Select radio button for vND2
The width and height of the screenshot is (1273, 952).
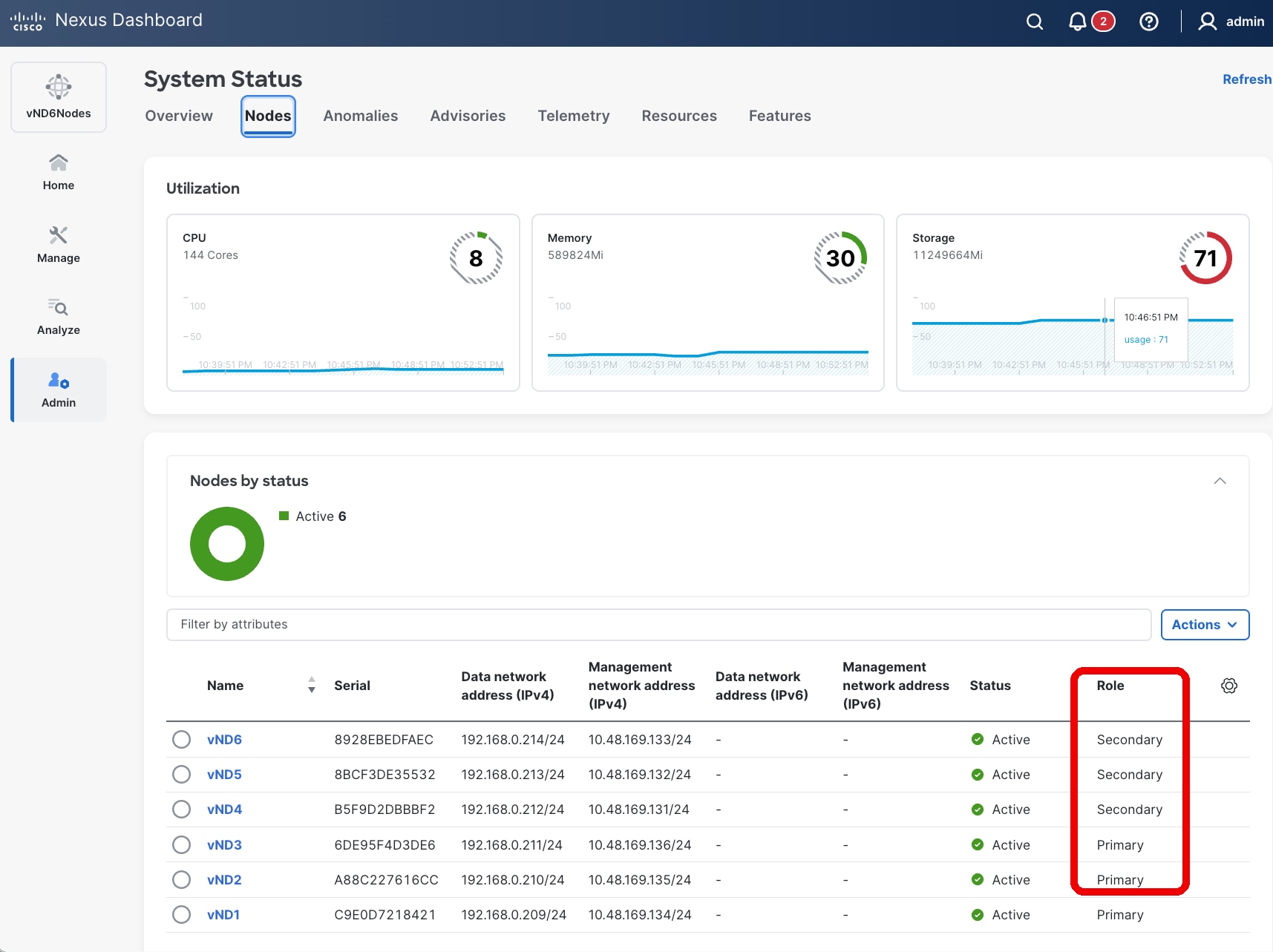tap(181, 879)
